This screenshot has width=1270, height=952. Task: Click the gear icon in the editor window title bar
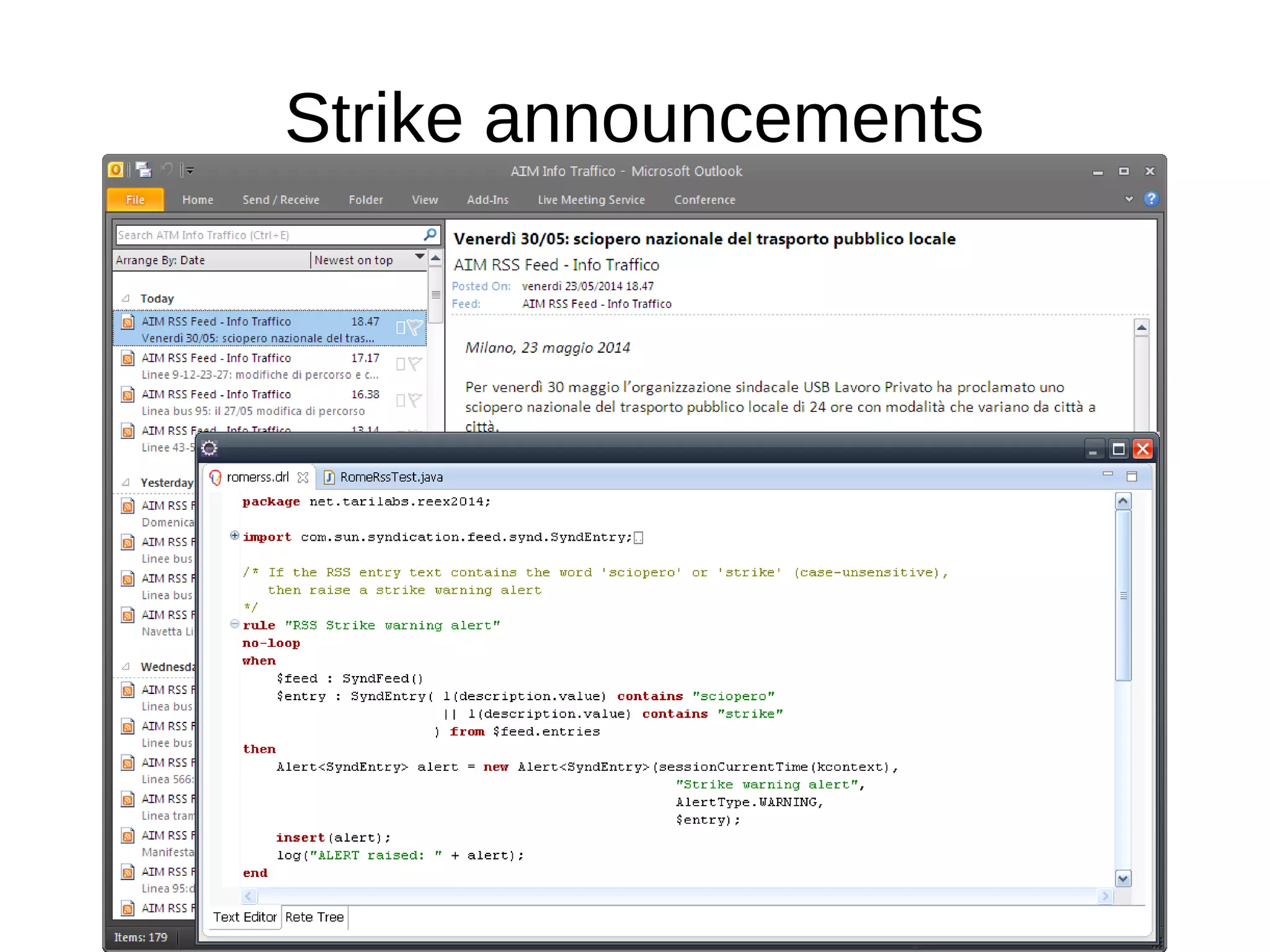tap(210, 448)
